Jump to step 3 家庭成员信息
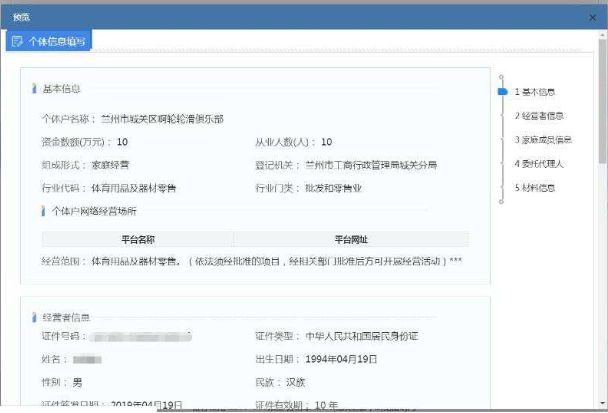This screenshot has width=608, height=413. (543, 140)
